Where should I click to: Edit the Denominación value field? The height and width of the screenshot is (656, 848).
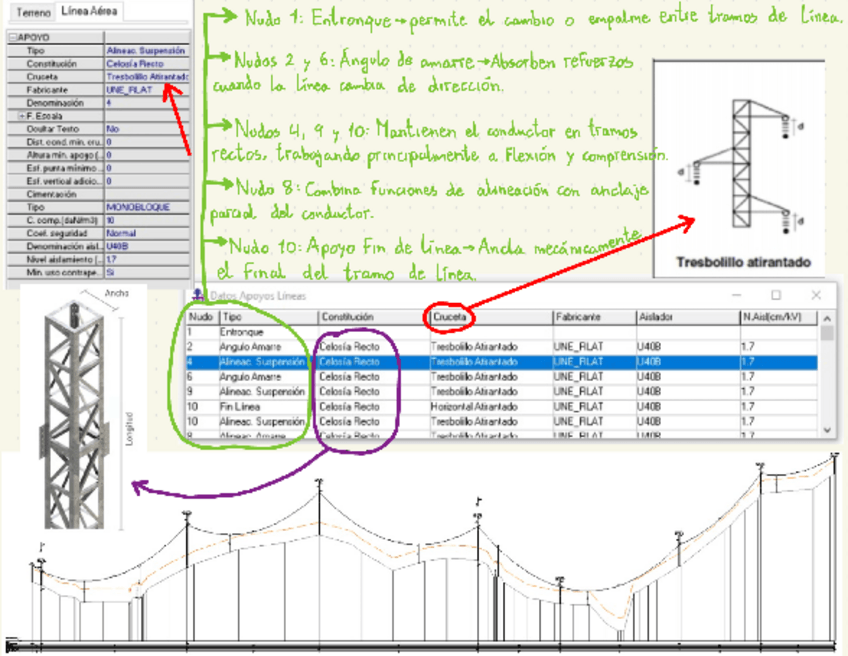coord(147,103)
